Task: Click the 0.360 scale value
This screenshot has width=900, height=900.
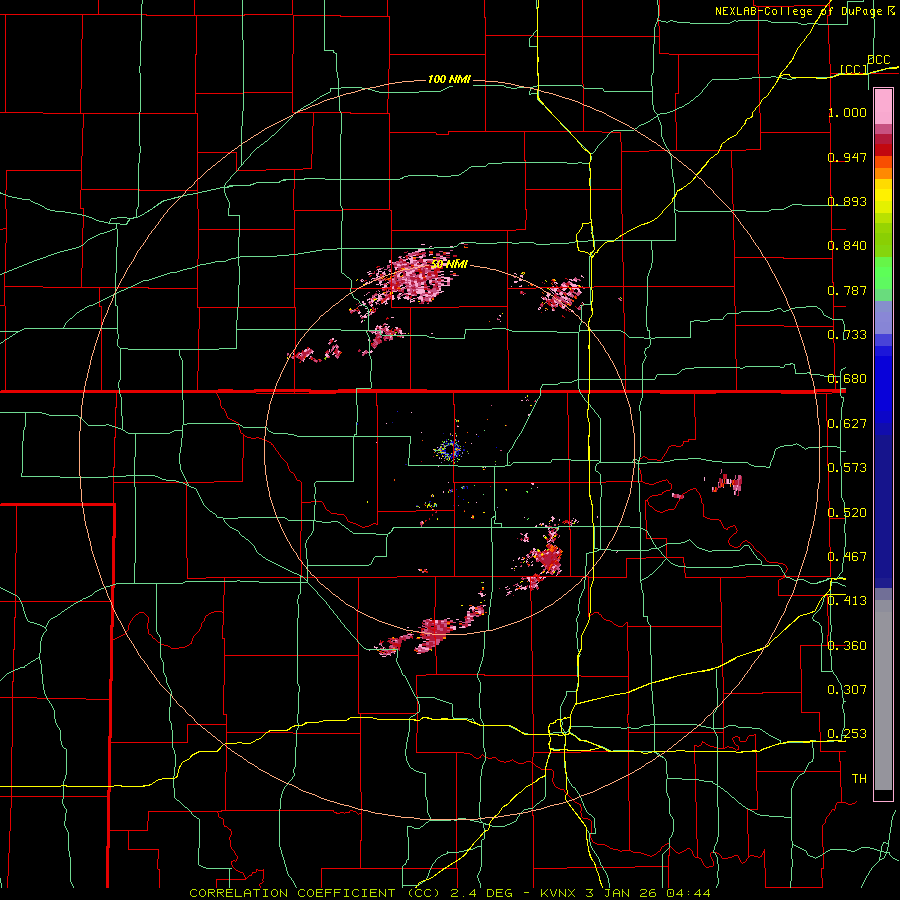Action: point(847,646)
